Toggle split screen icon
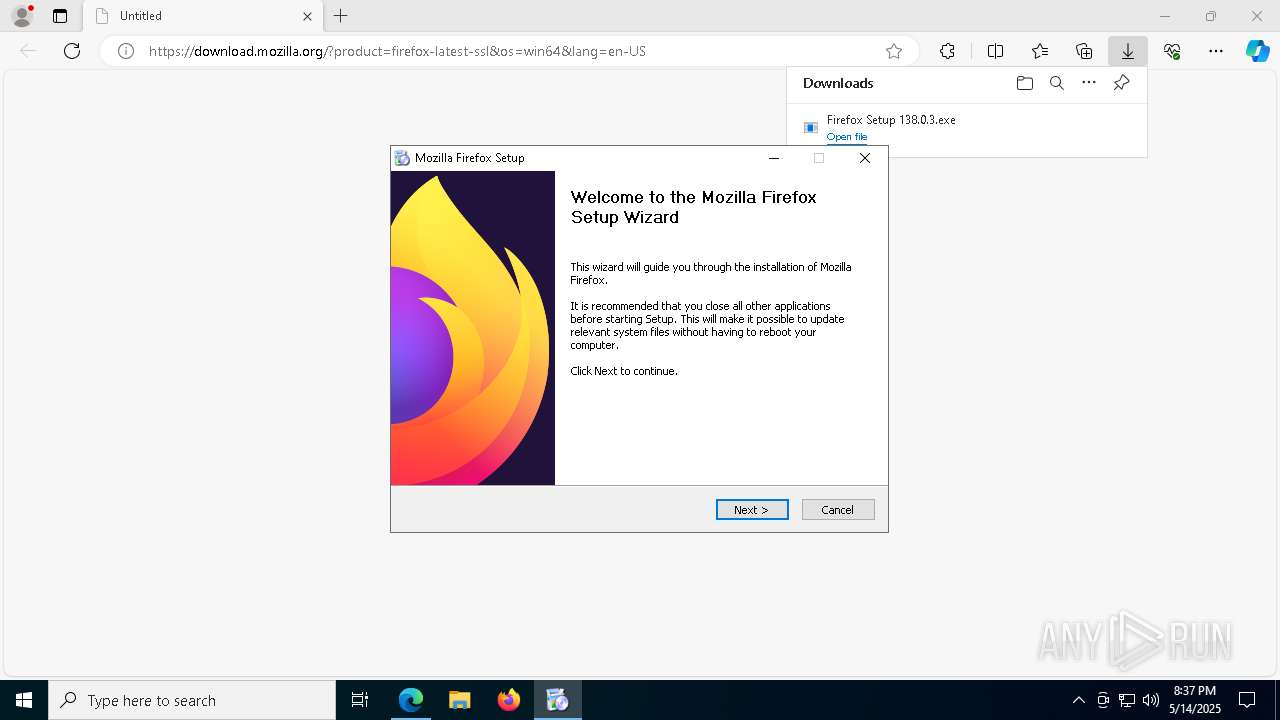Screen dimensions: 1280x720 (995, 51)
